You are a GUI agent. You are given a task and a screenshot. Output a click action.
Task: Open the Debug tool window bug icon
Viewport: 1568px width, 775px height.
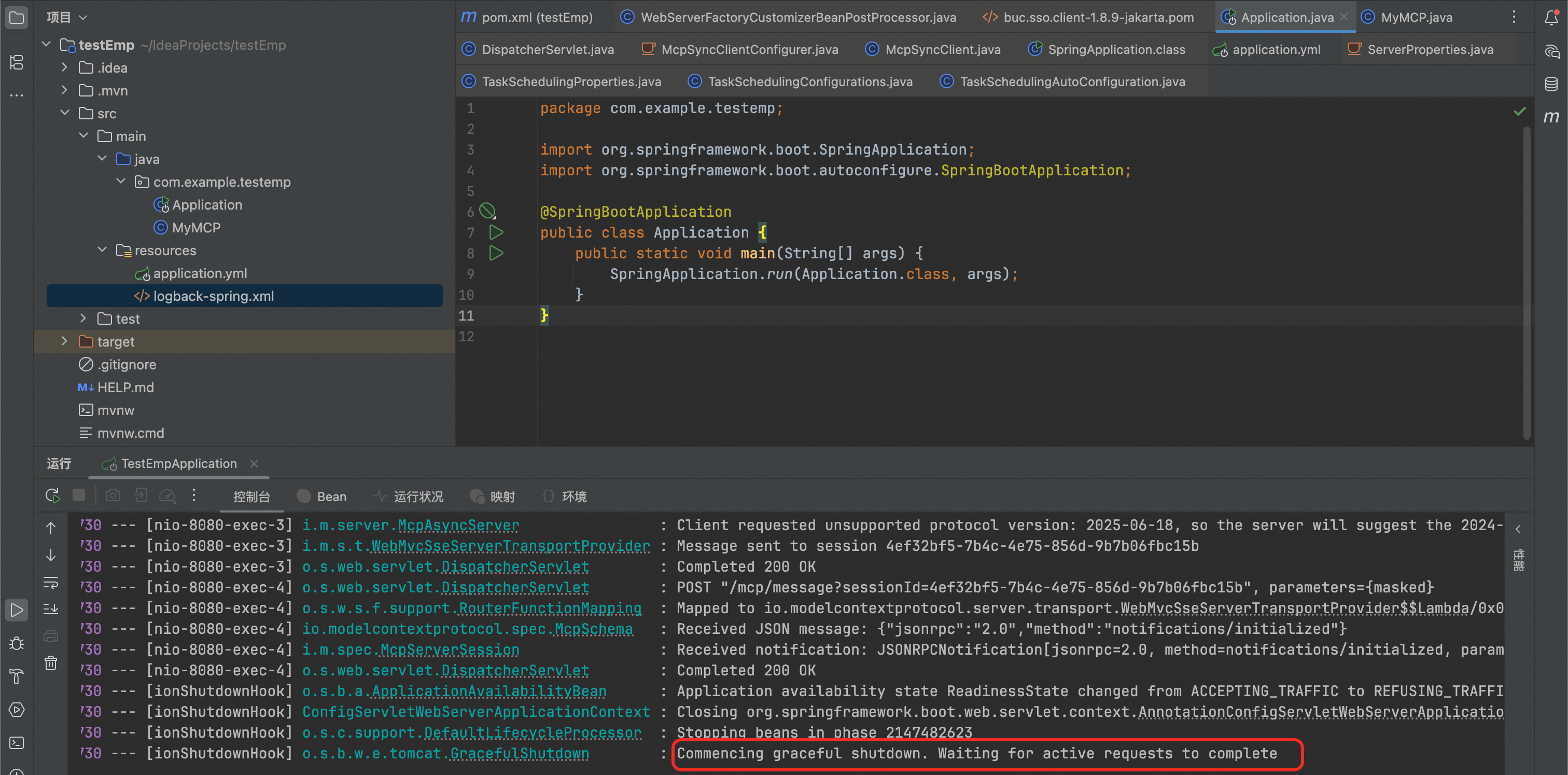click(x=17, y=644)
